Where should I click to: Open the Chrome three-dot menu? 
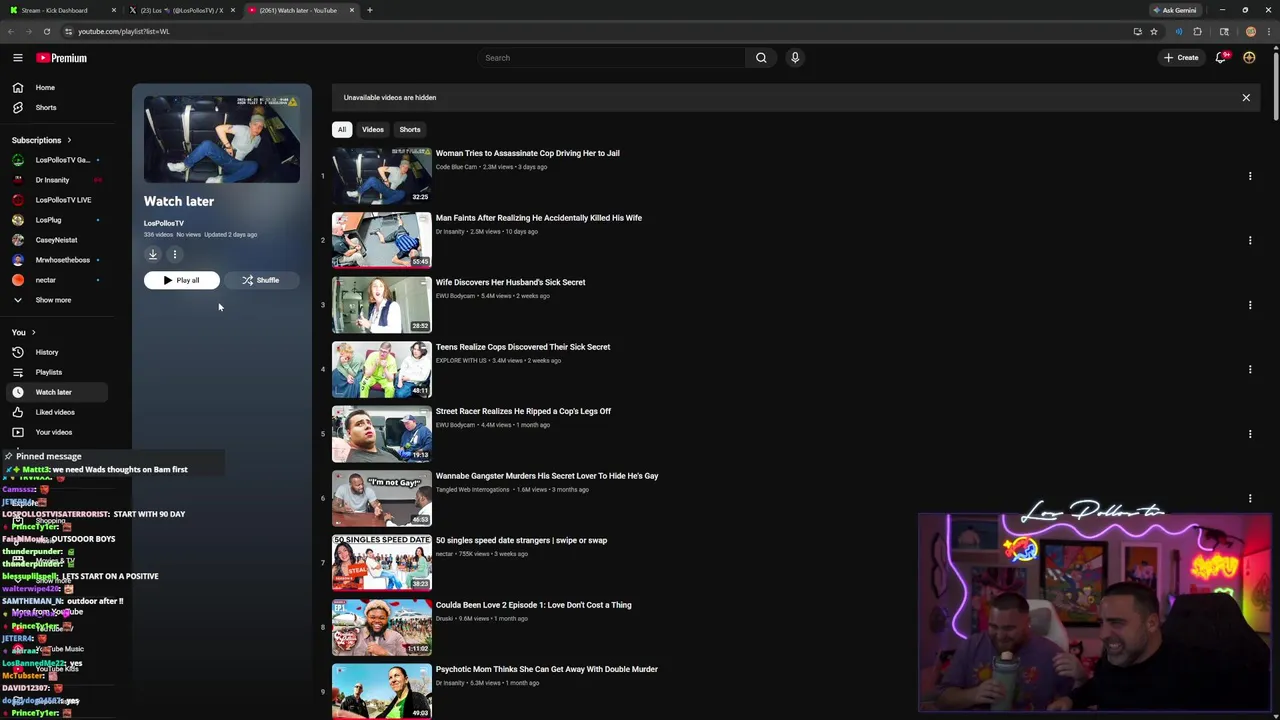(x=1269, y=31)
